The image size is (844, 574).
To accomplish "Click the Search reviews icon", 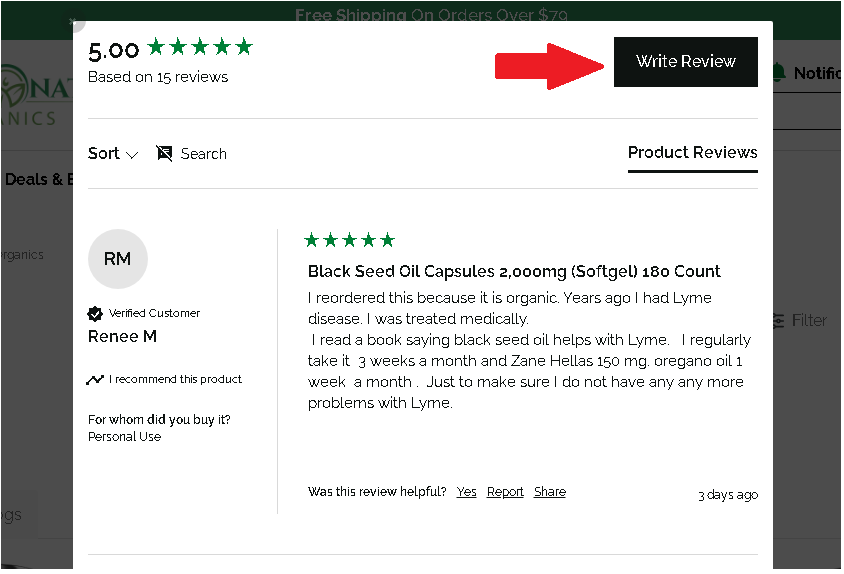I will click(x=164, y=153).
